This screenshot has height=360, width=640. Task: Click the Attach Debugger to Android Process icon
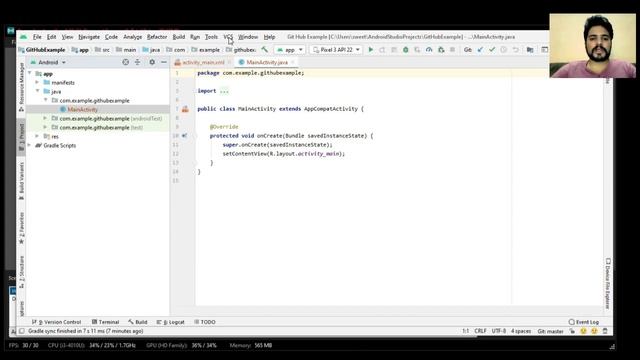(x=441, y=50)
